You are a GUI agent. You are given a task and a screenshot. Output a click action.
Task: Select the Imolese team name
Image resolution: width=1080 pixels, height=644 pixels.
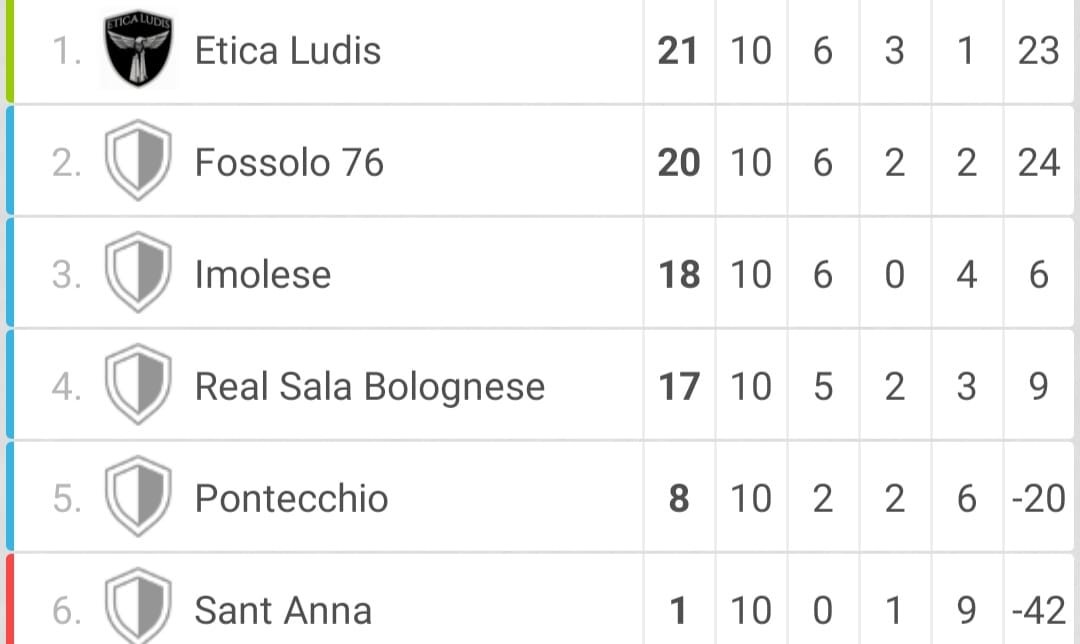(x=263, y=274)
